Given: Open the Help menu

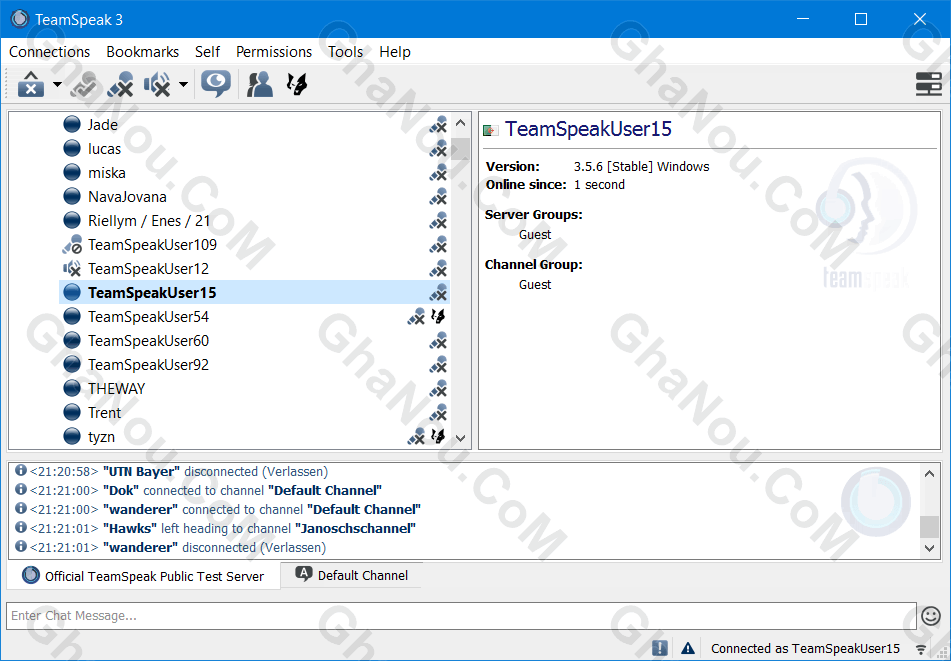Looking at the screenshot, I should [395, 52].
